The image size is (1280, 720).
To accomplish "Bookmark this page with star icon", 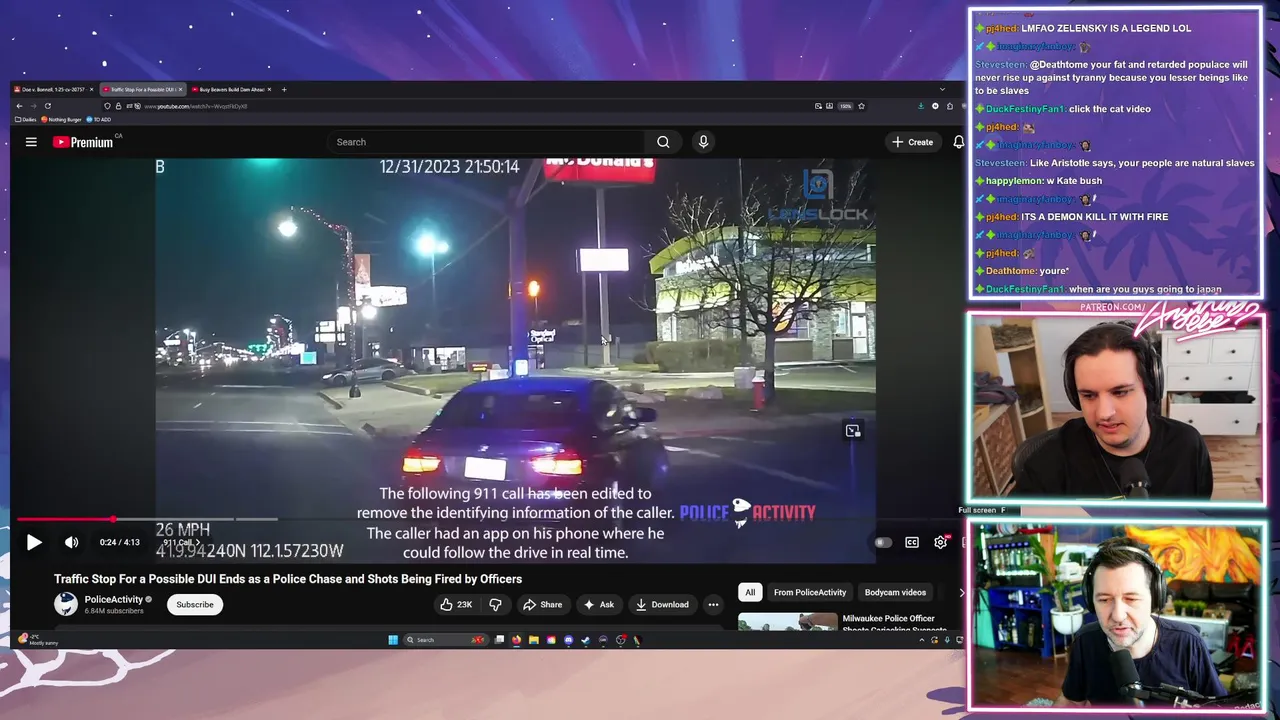I will tap(861, 106).
